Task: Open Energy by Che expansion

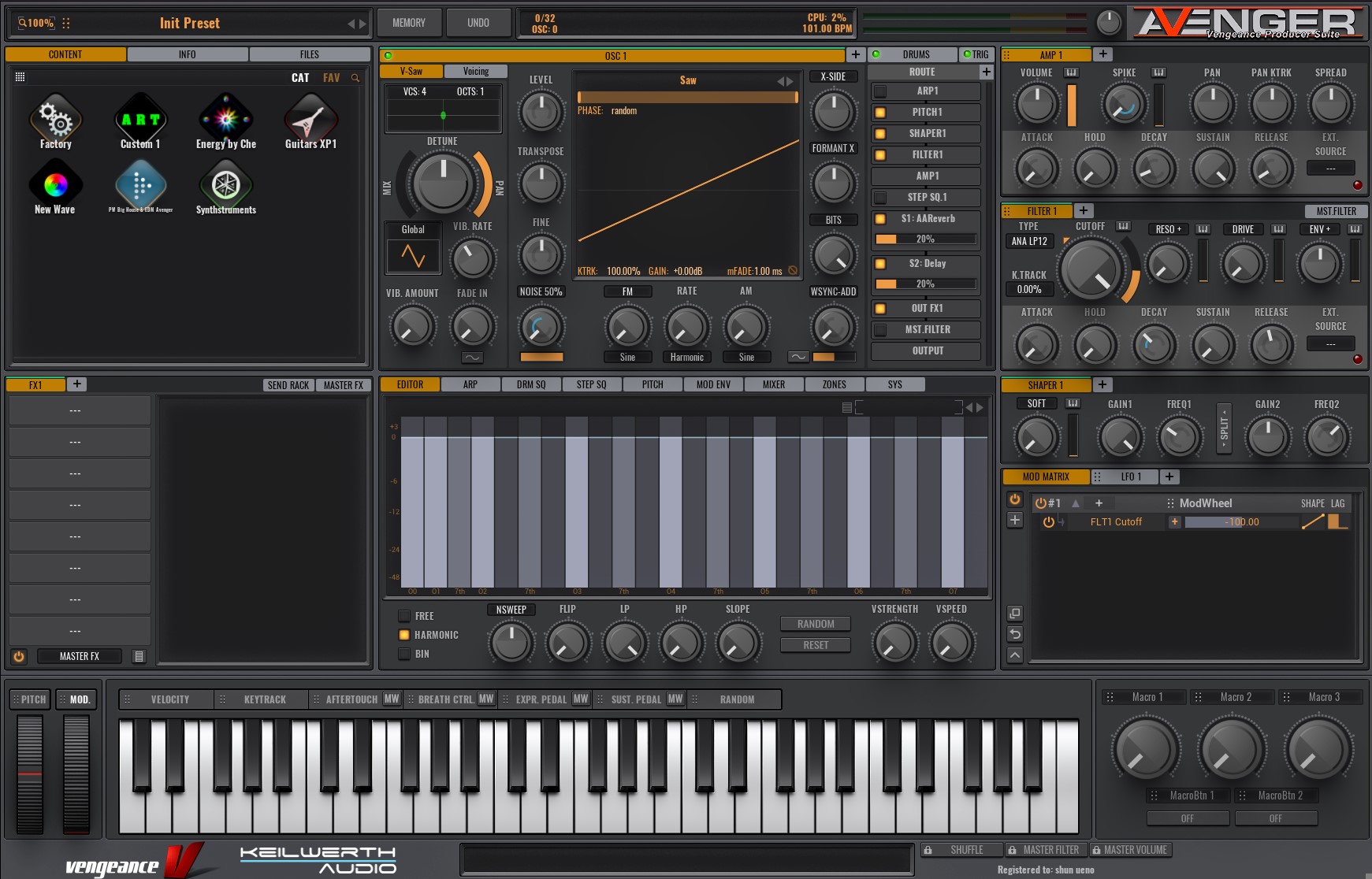Action: click(226, 121)
